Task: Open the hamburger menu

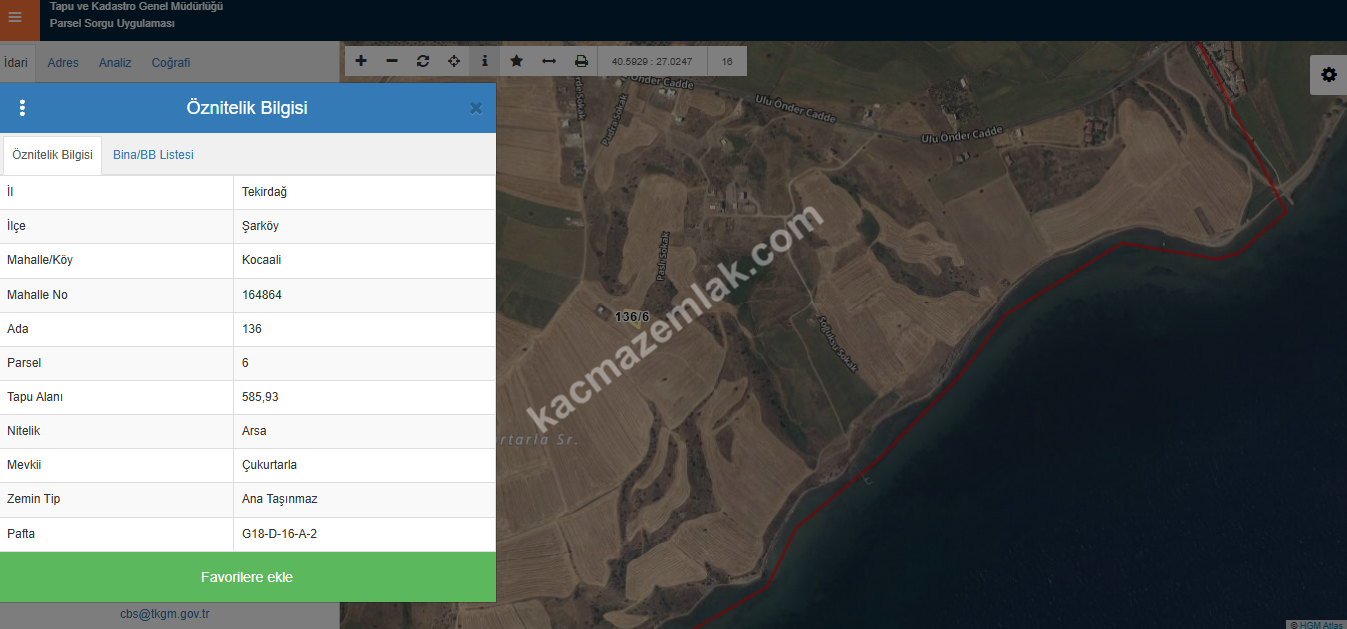Action: [x=15, y=17]
